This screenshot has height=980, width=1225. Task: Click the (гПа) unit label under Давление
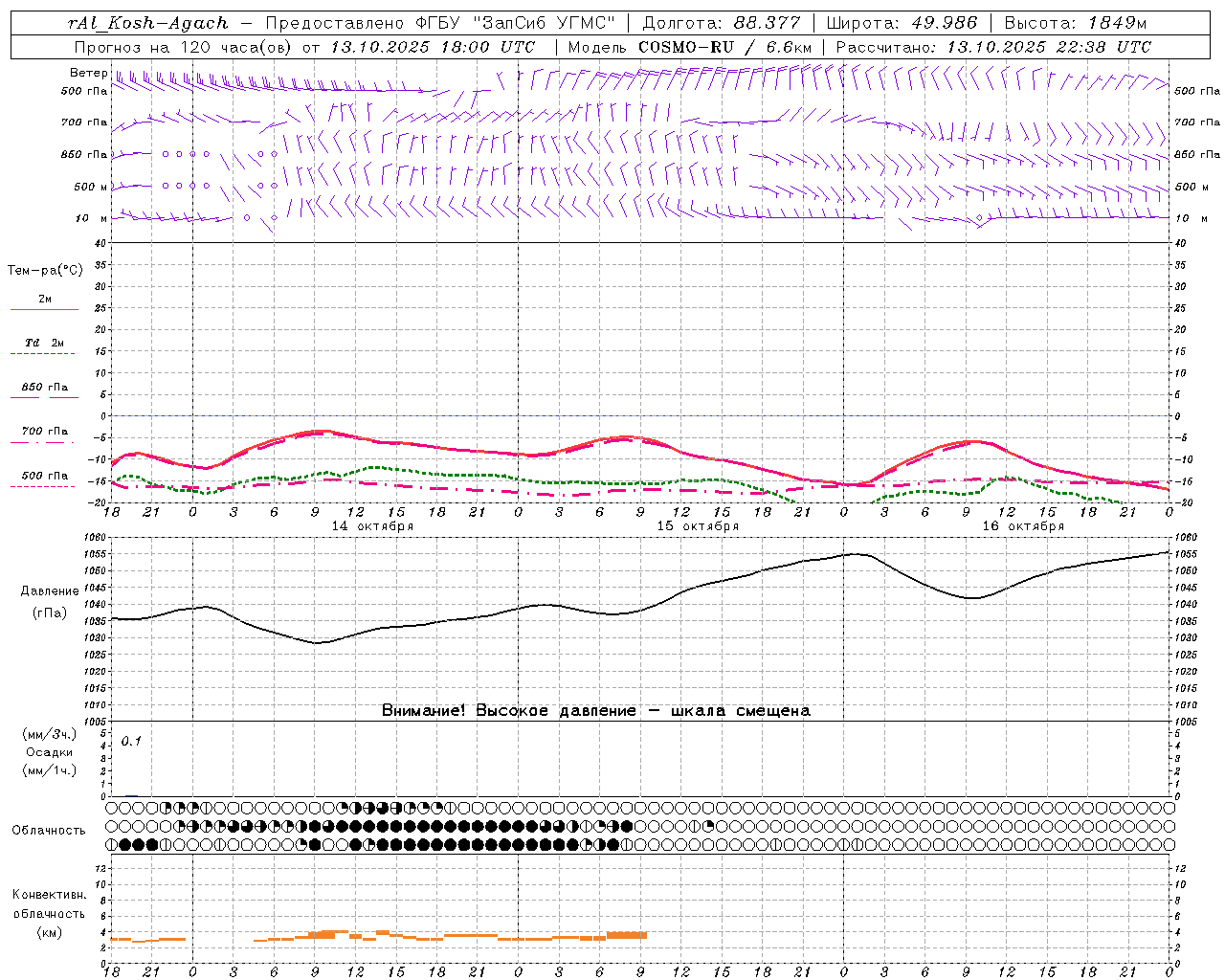coord(50,612)
